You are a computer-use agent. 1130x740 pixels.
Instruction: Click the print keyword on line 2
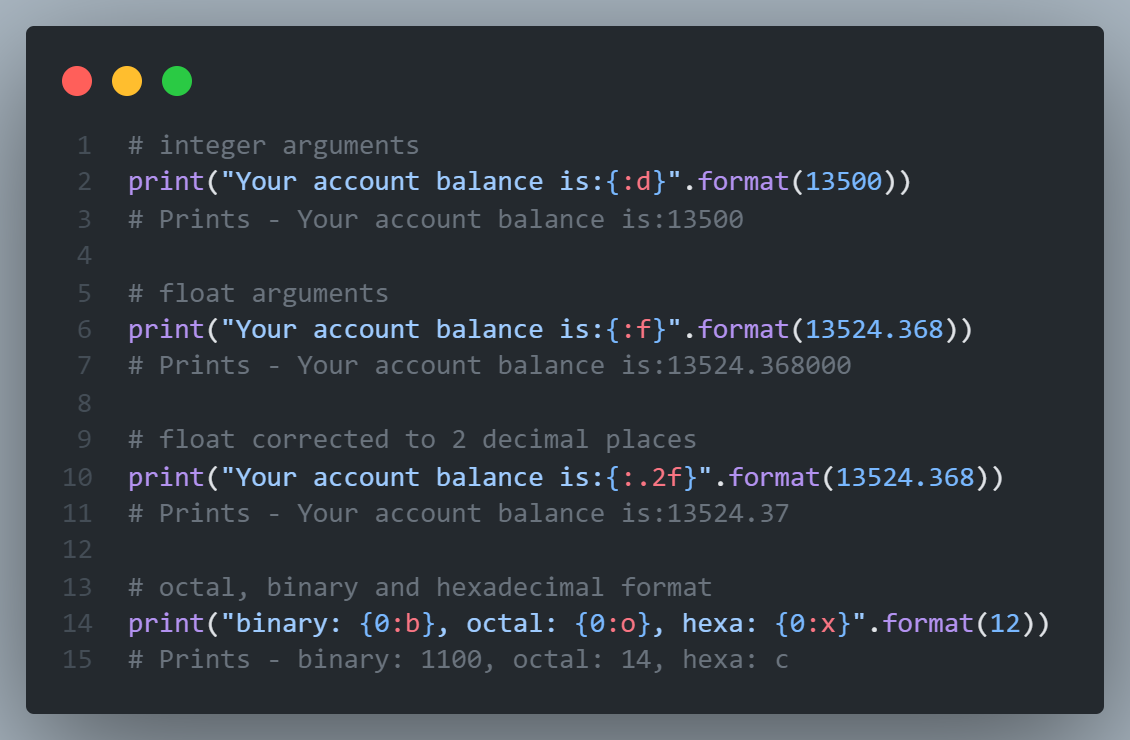point(166,182)
